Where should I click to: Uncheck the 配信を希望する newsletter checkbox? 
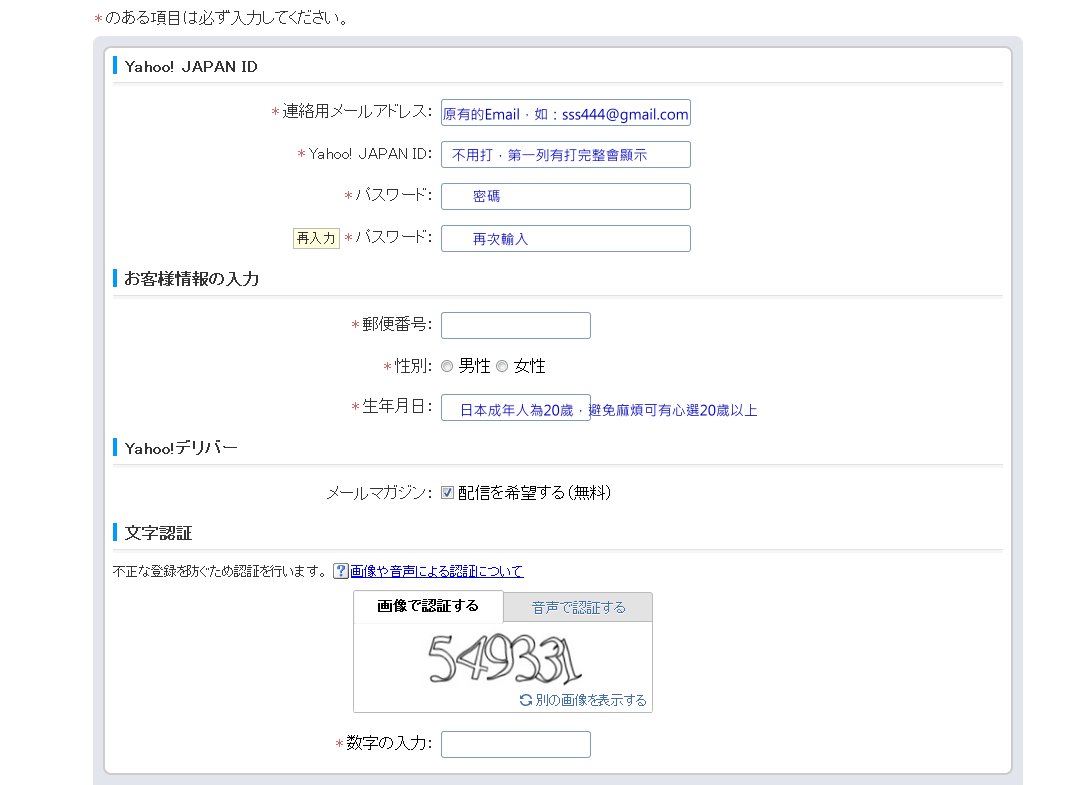pos(448,493)
